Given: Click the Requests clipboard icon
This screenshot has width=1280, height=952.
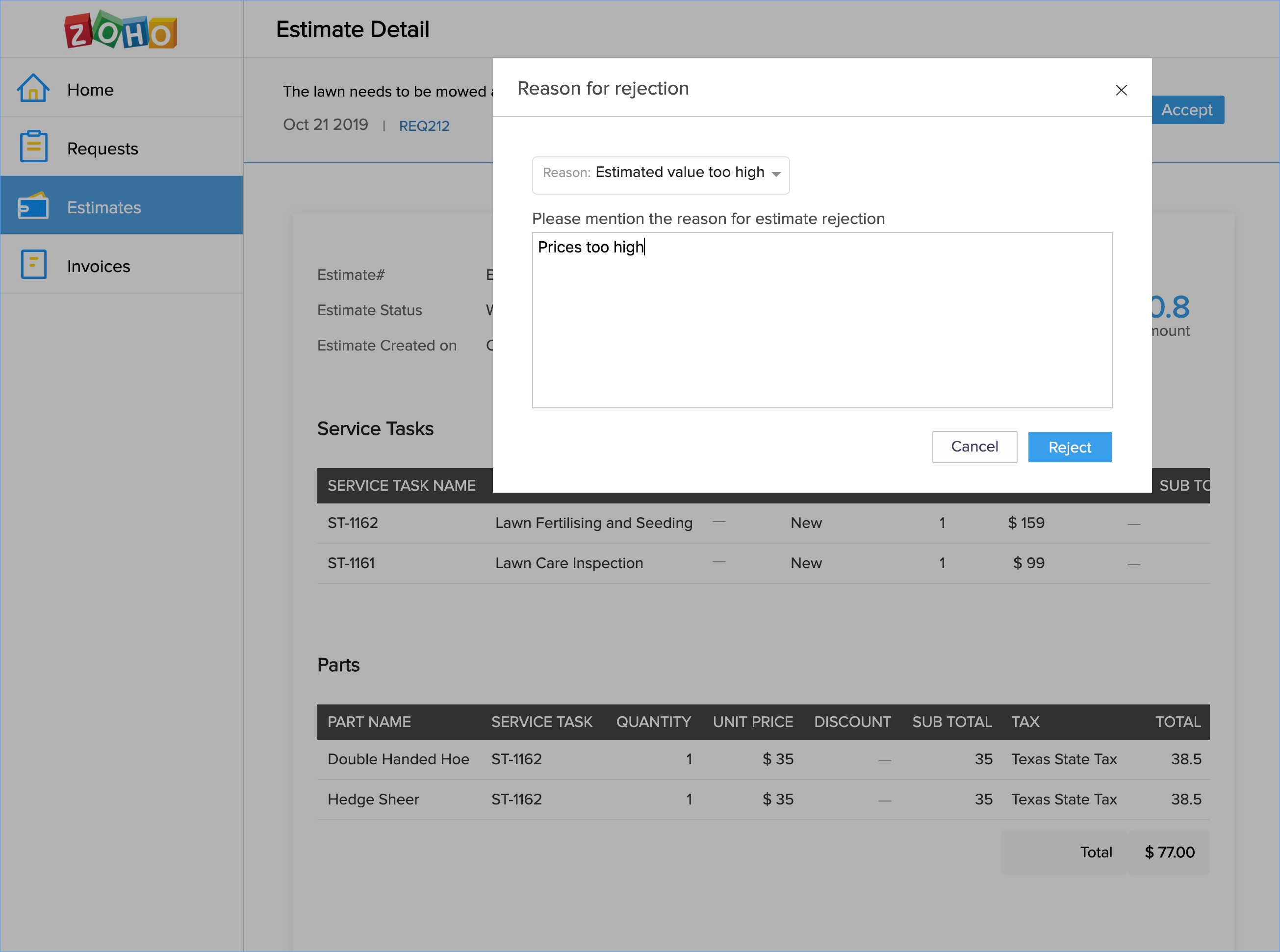Looking at the screenshot, I should (33, 147).
